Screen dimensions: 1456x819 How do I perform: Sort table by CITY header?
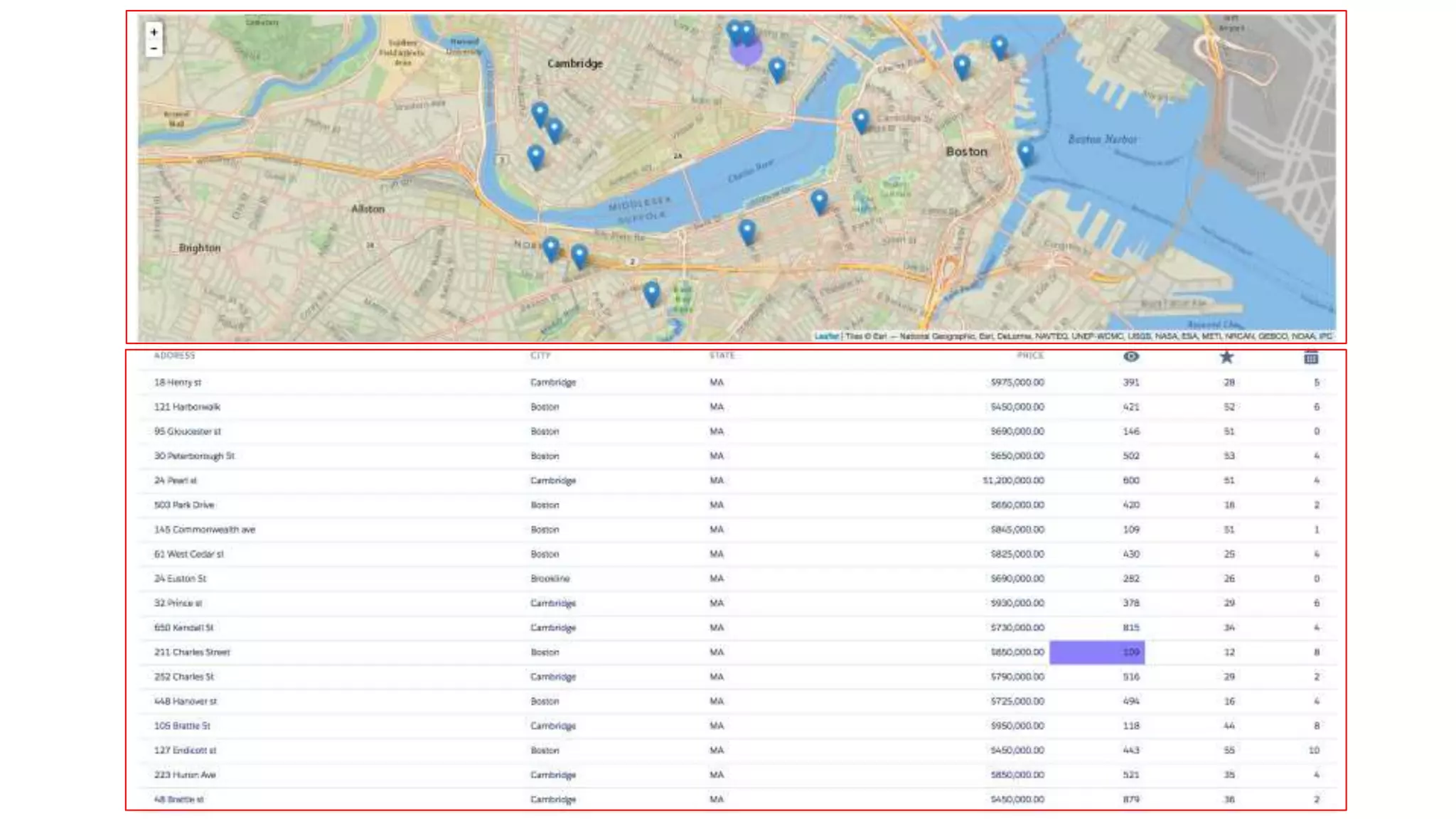click(540, 355)
